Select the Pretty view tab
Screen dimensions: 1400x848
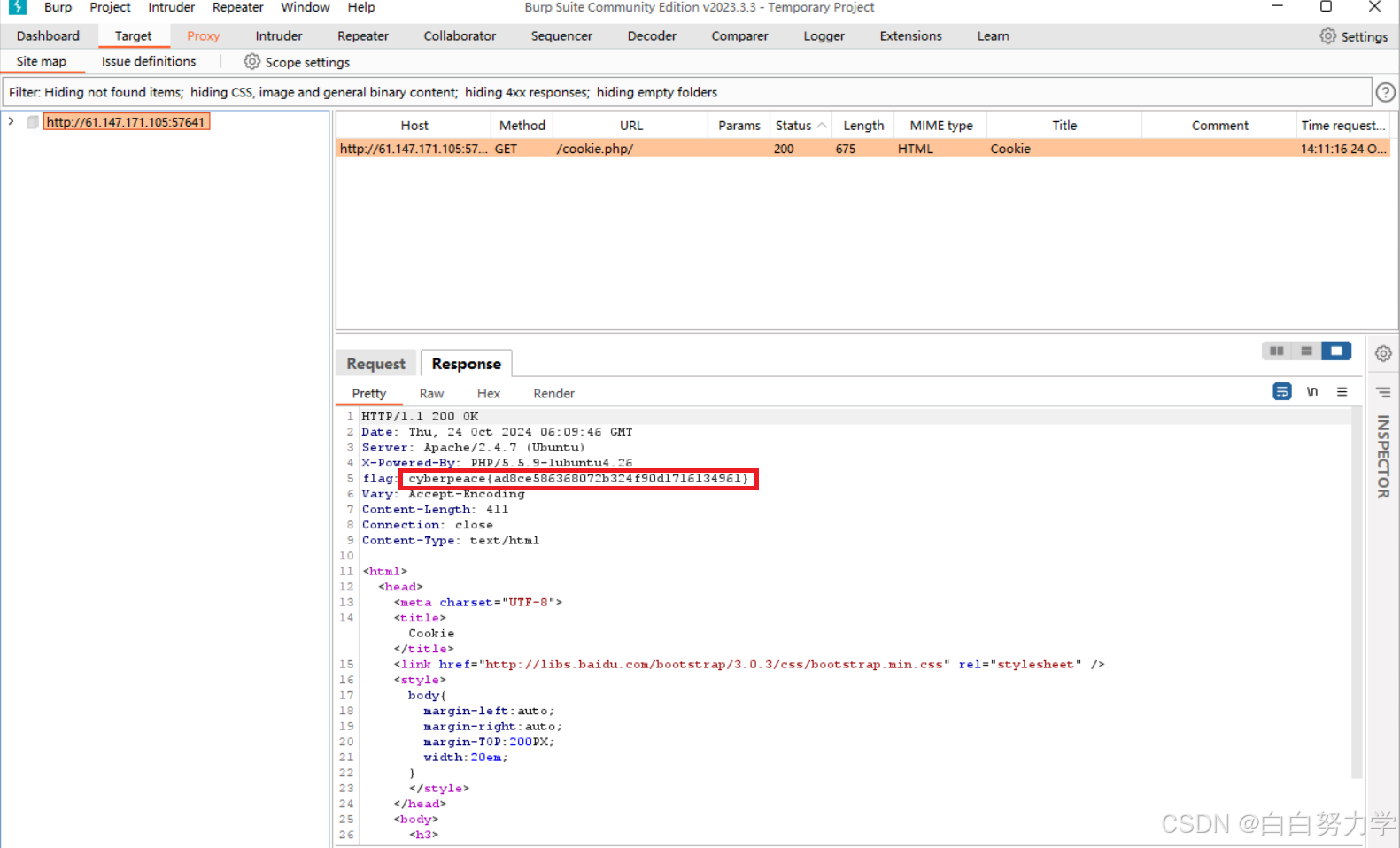(x=368, y=394)
